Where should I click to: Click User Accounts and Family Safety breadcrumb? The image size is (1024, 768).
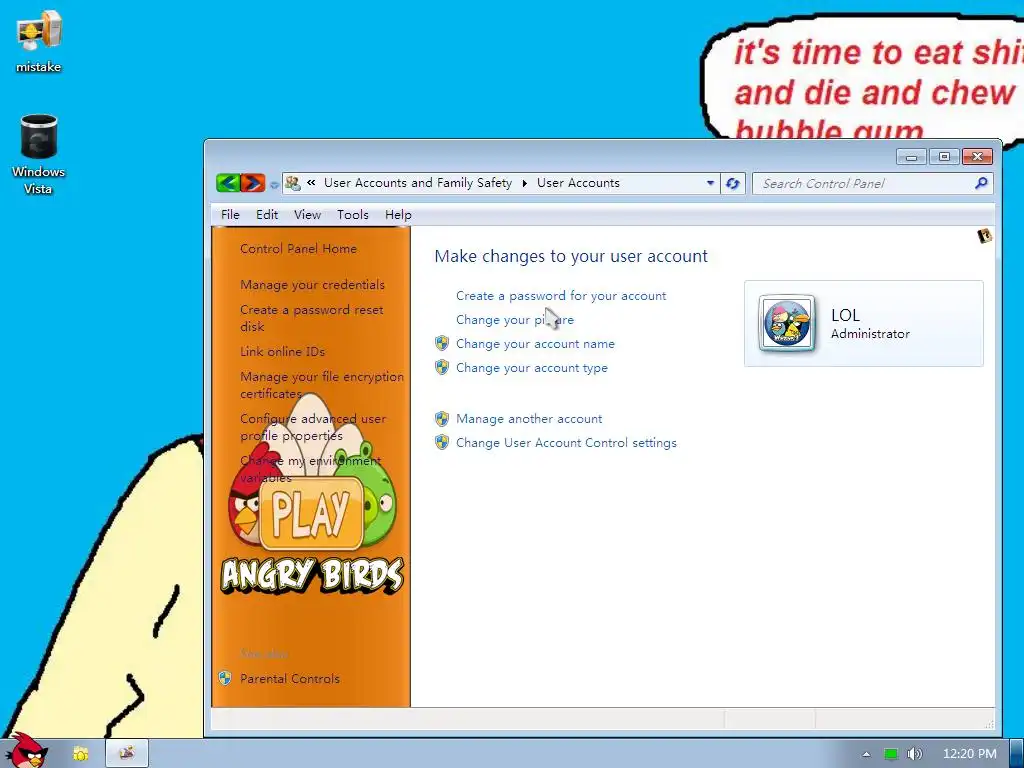click(418, 183)
